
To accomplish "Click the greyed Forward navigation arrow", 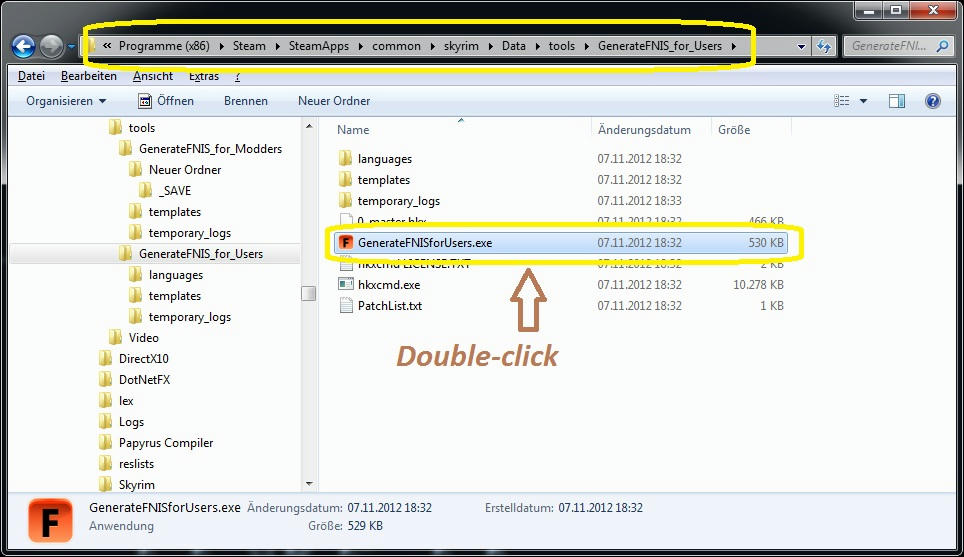I will pos(52,47).
